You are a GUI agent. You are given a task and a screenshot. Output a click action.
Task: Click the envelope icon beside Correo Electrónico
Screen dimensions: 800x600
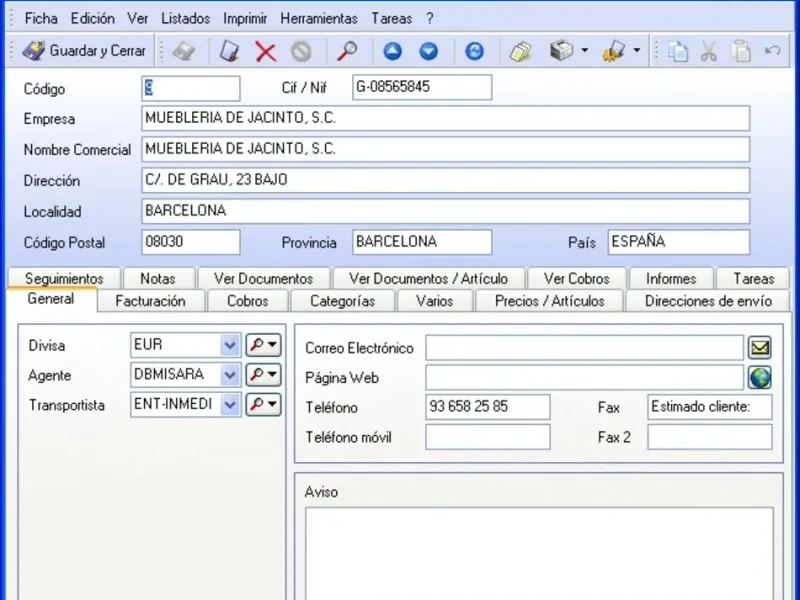760,348
